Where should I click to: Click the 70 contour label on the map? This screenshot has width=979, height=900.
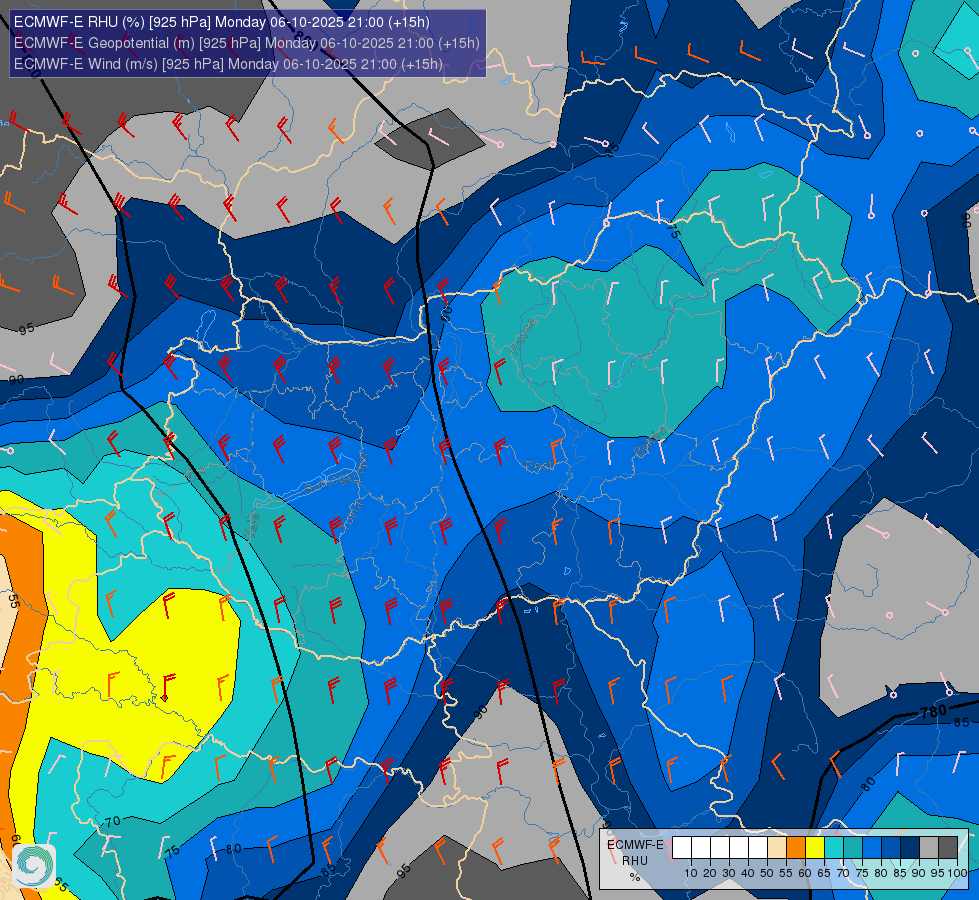click(112, 822)
